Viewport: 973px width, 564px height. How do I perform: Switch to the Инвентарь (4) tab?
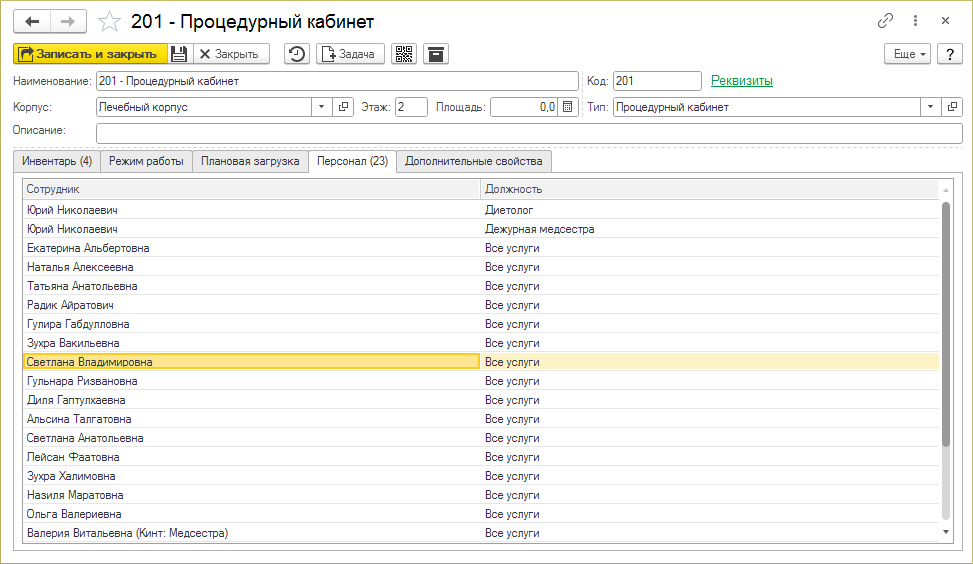point(57,161)
